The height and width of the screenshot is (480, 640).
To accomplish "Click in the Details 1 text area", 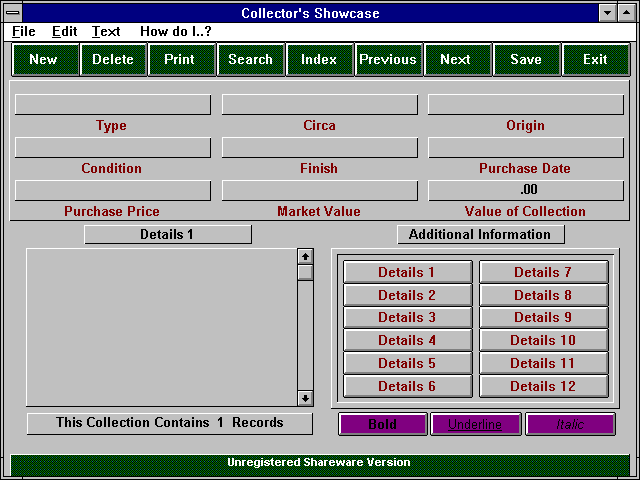I will [160, 327].
